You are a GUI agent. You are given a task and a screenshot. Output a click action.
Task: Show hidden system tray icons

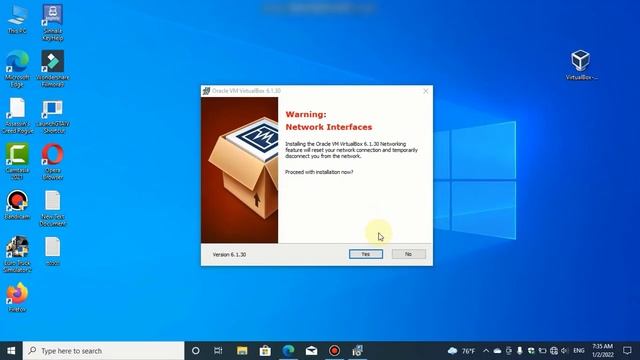(486, 351)
